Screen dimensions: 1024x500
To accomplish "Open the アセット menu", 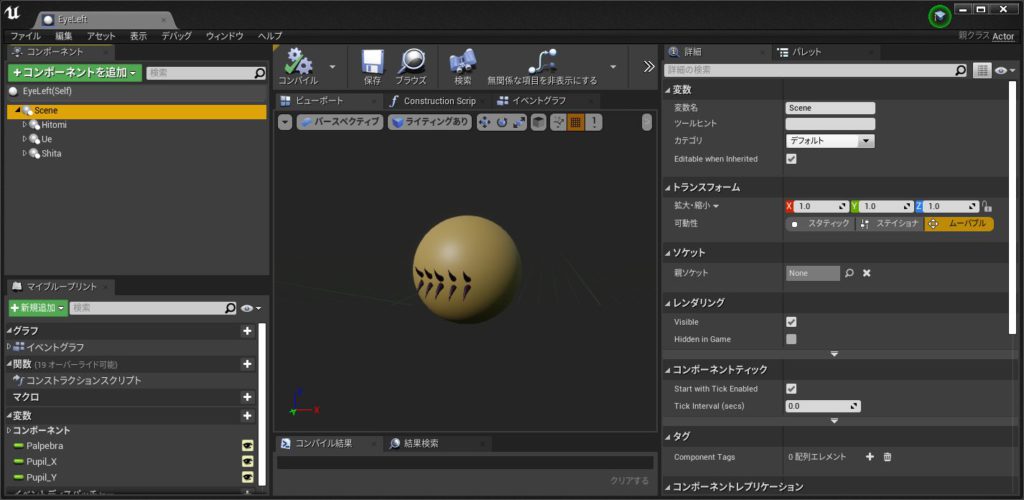I will coord(101,37).
